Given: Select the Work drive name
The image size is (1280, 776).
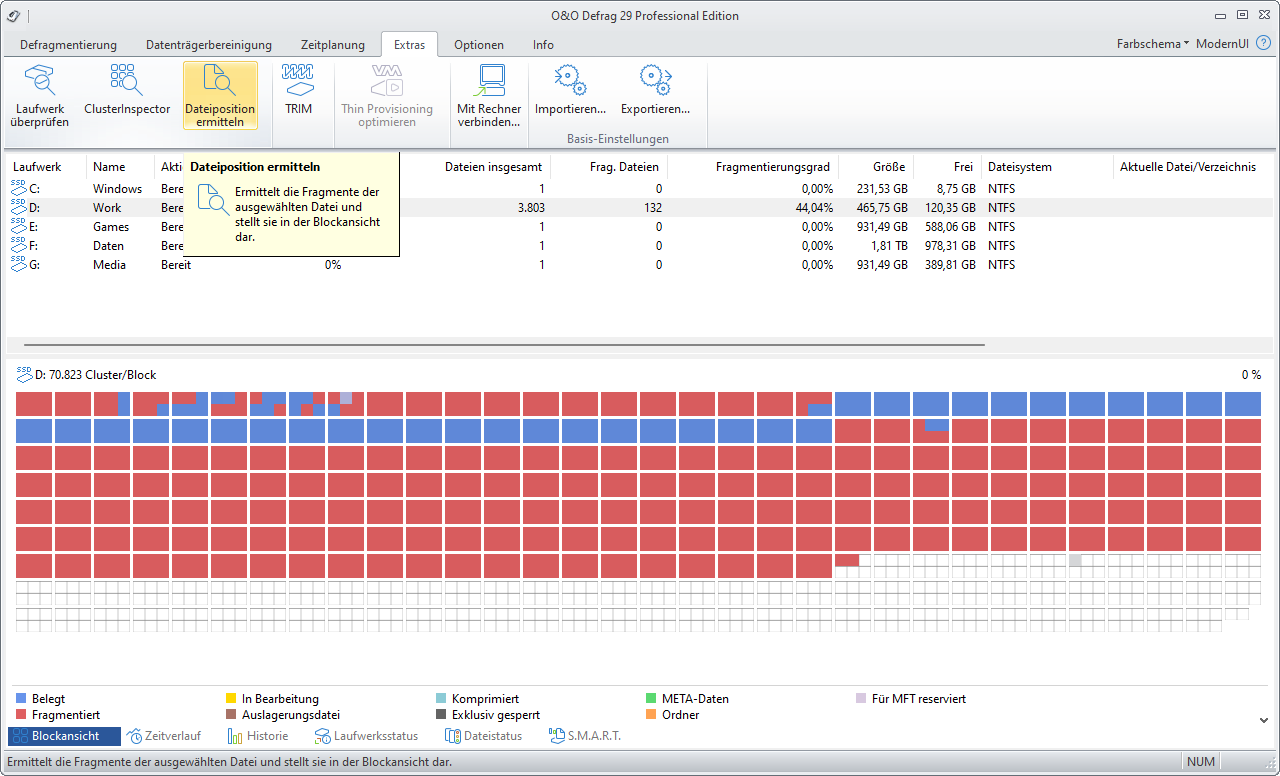Looking at the screenshot, I should pyautogui.click(x=107, y=207).
